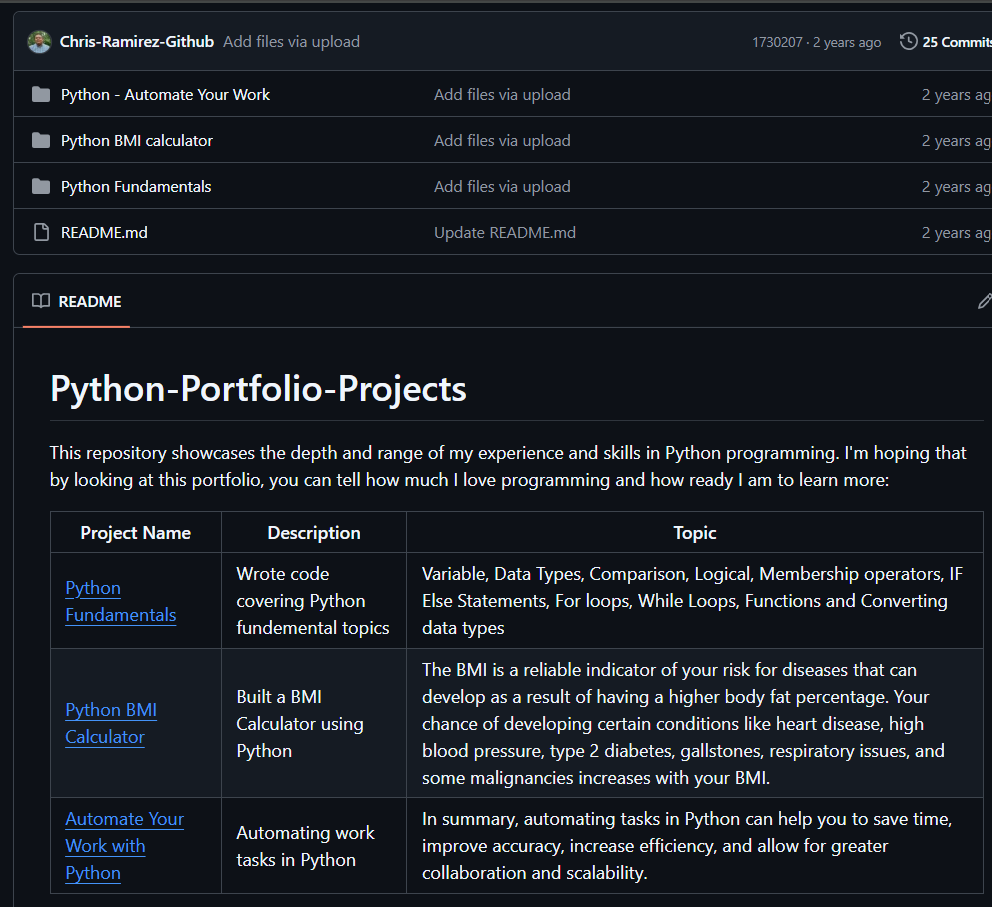992x907 pixels.
Task: Open Chris-Ramirez-Github profile link
Action: tap(137, 42)
